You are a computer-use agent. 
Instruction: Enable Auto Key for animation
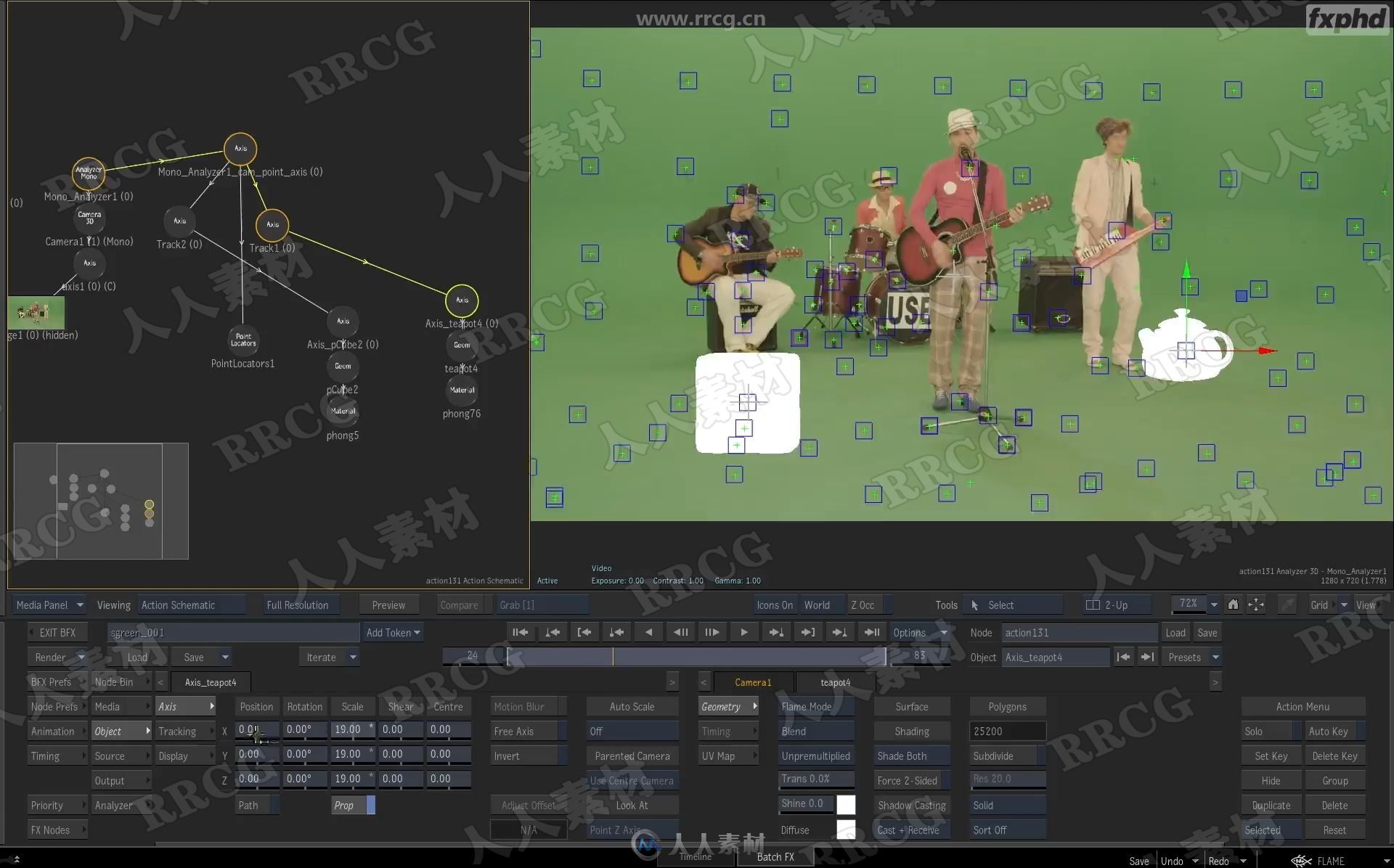point(1328,731)
